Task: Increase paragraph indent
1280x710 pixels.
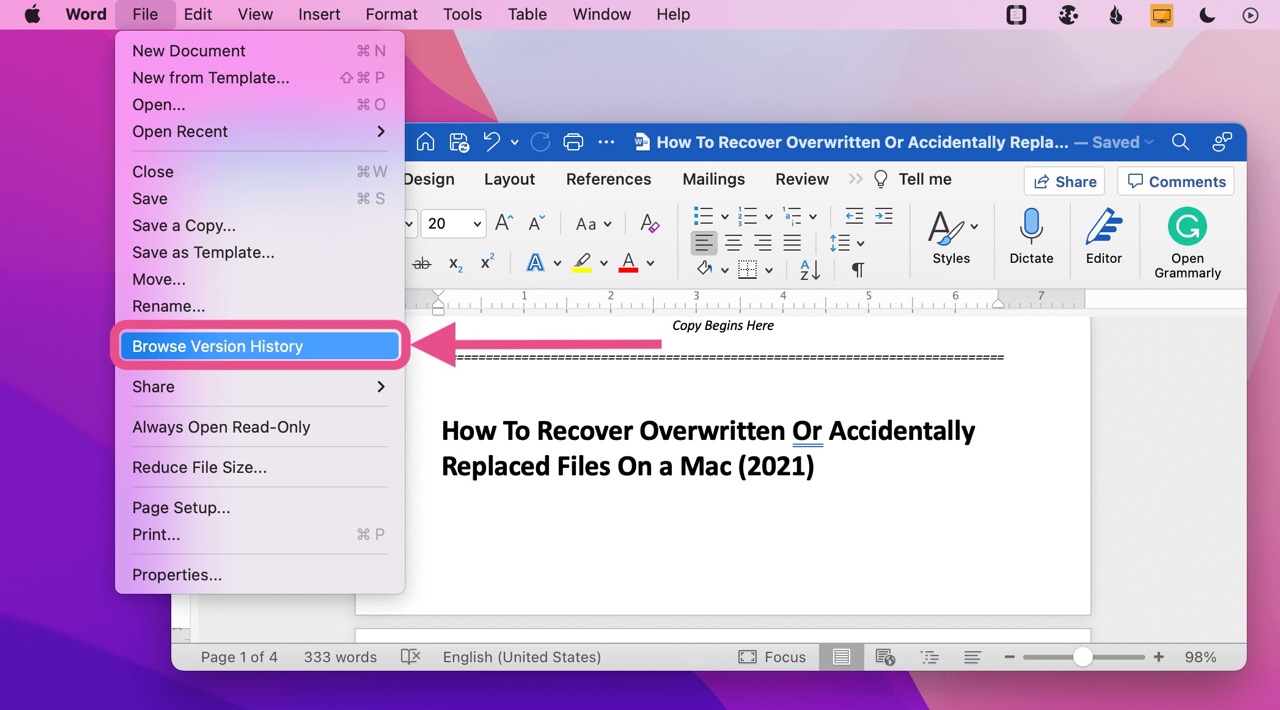Action: click(x=884, y=216)
